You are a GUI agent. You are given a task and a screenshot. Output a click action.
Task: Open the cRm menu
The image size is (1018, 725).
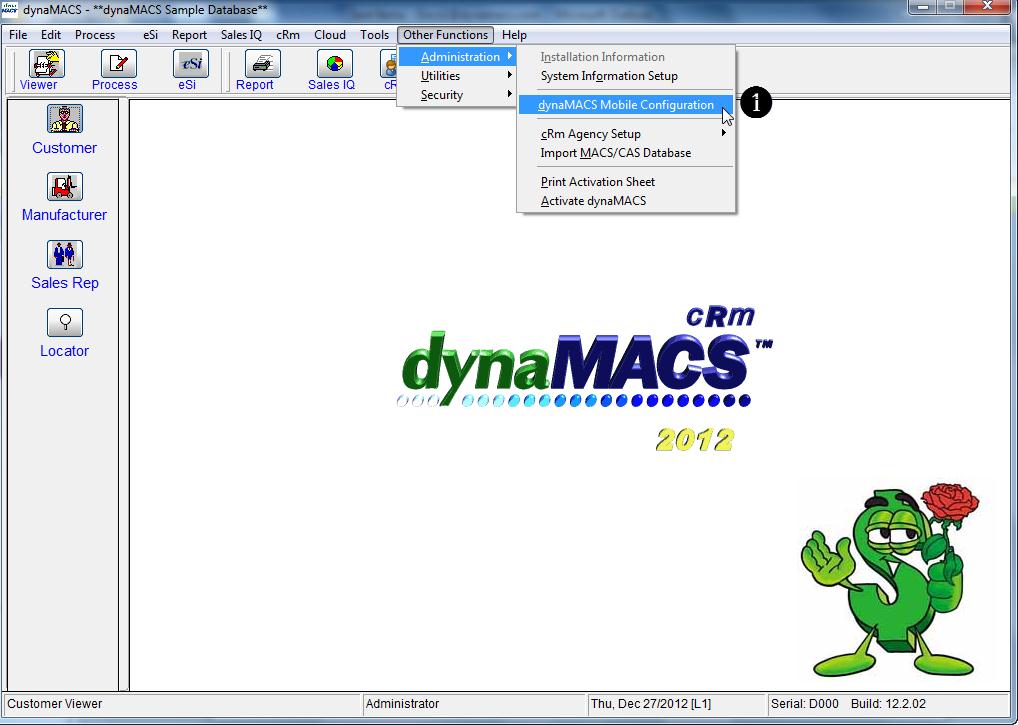point(288,35)
